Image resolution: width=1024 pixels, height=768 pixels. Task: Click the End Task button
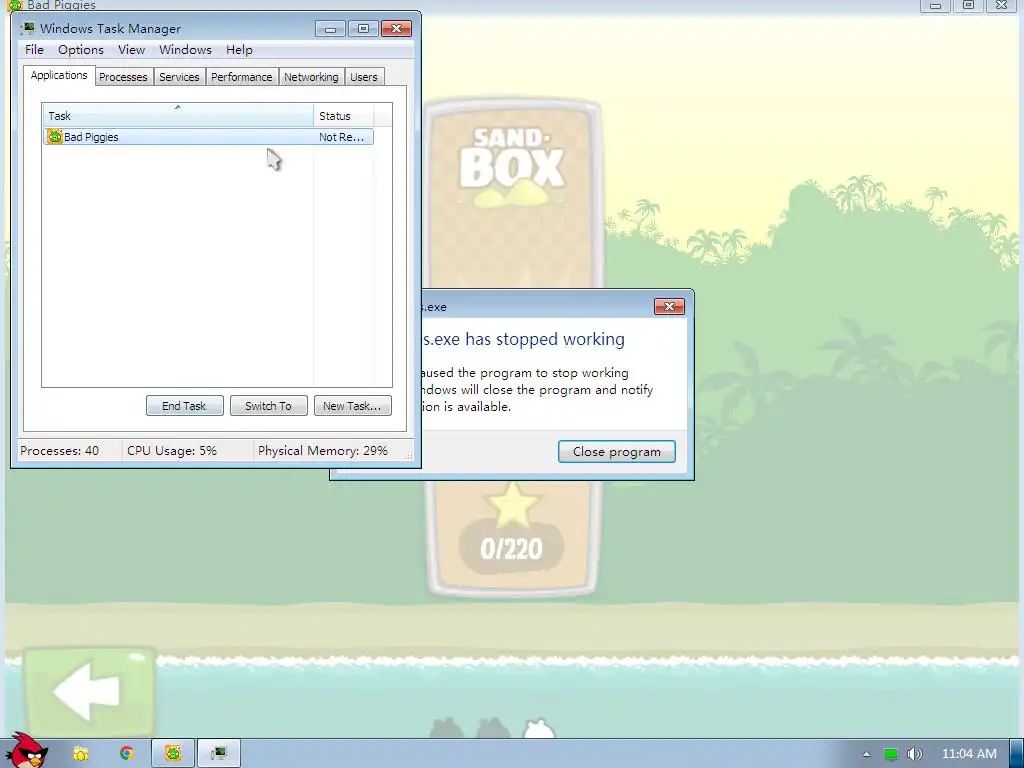click(184, 406)
